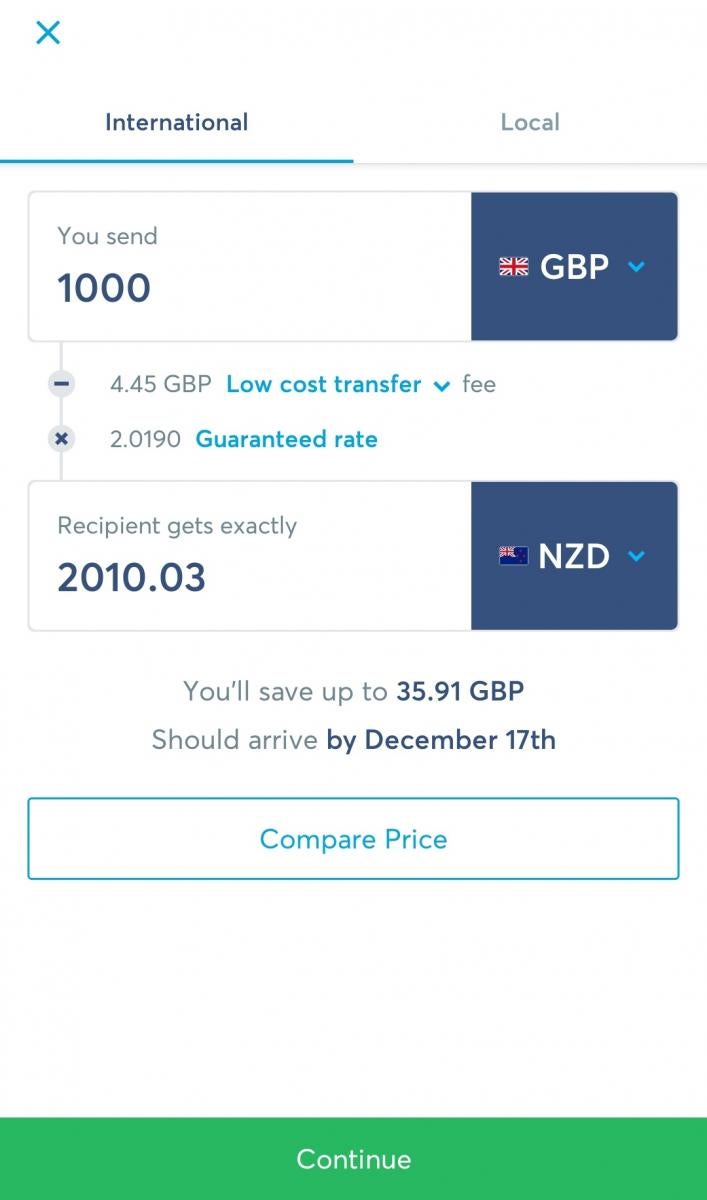Open the Low cost transfer options
Image resolution: width=707 pixels, height=1200 pixels.
[x=323, y=384]
